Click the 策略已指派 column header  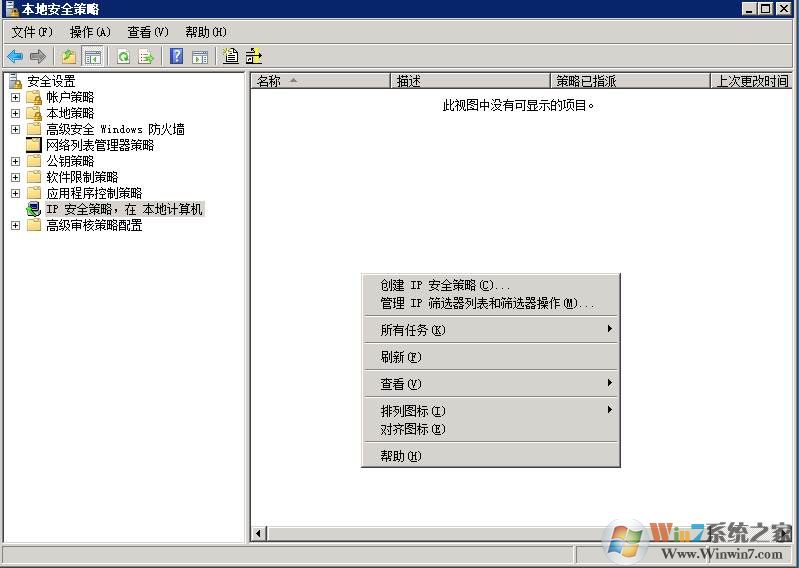[x=630, y=81]
